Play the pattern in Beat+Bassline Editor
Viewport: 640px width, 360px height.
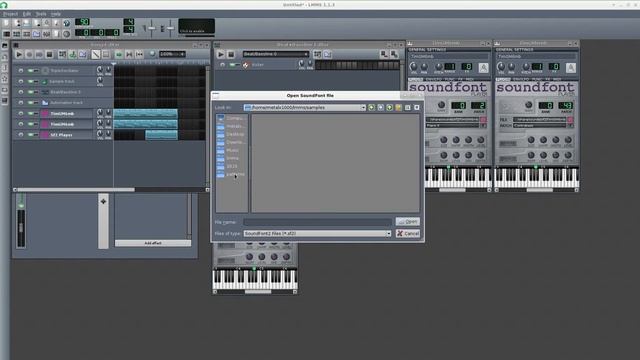[220, 54]
